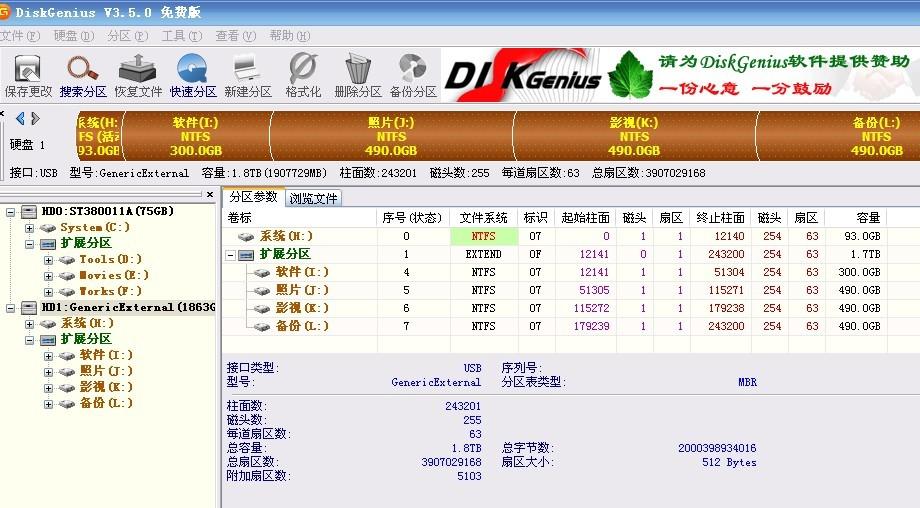Screen dimensions: 920x508
Task: Expand 照片(J:) node in tree
Action: (48, 372)
